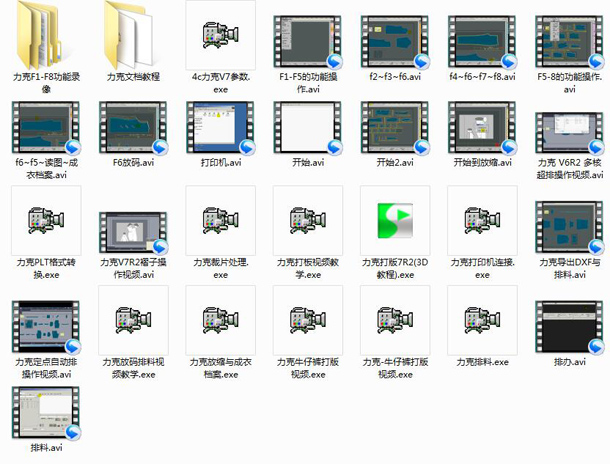
Task: Select the green 力克打版7R2(3D教程).exe icon
Action: 395,220
